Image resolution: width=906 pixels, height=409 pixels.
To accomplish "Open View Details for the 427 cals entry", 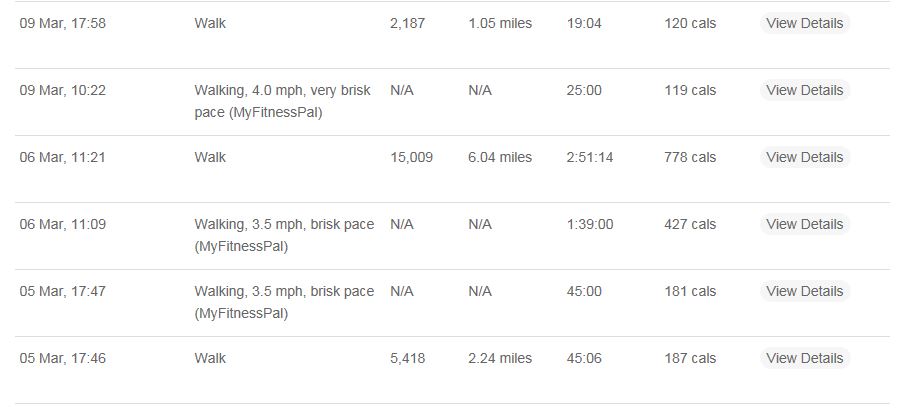I will (804, 224).
